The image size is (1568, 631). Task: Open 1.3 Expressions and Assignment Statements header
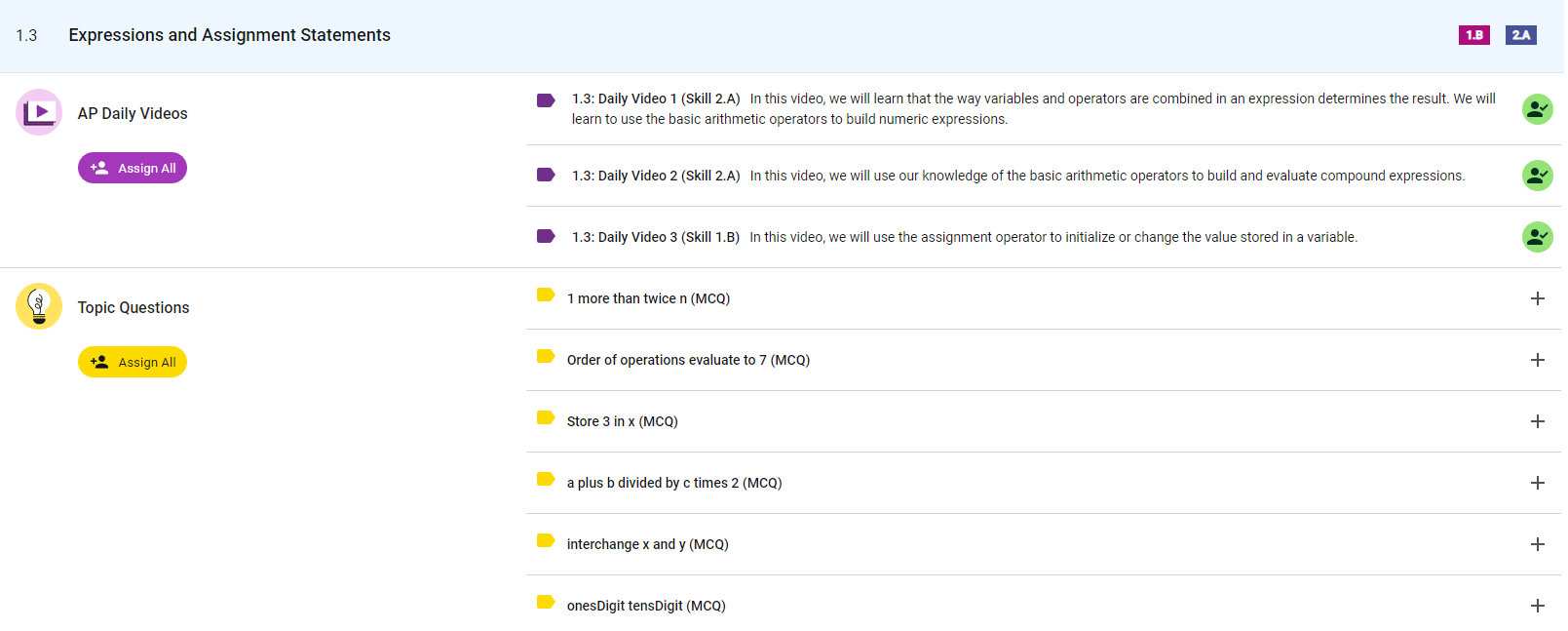(229, 35)
